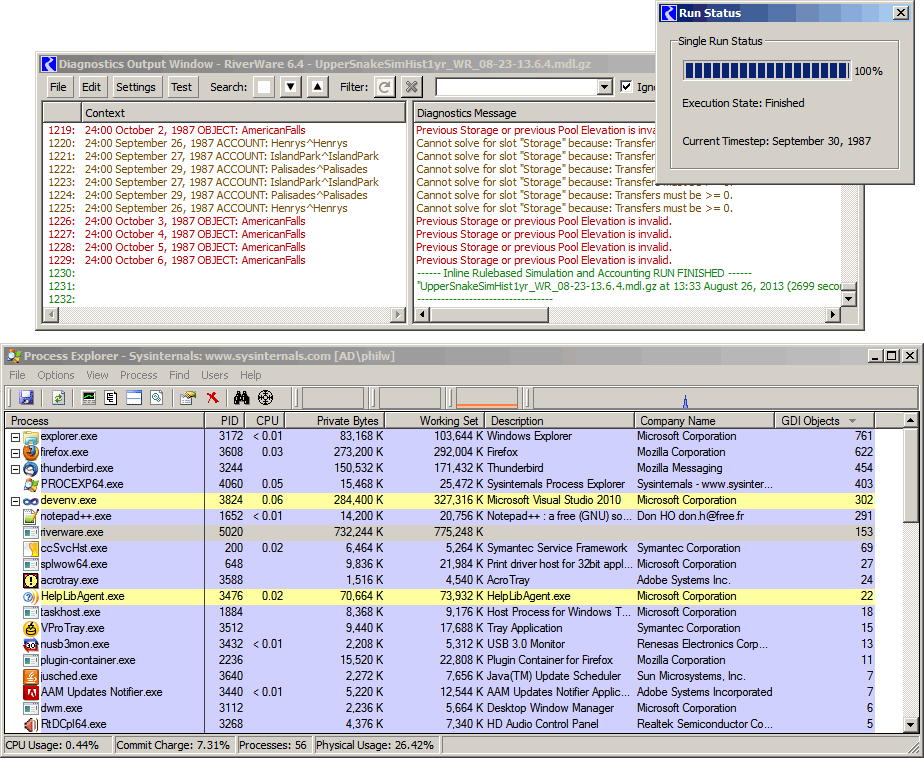Select the taskhost.exe process row
Image resolution: width=924 pixels, height=758 pixels.
[440, 612]
